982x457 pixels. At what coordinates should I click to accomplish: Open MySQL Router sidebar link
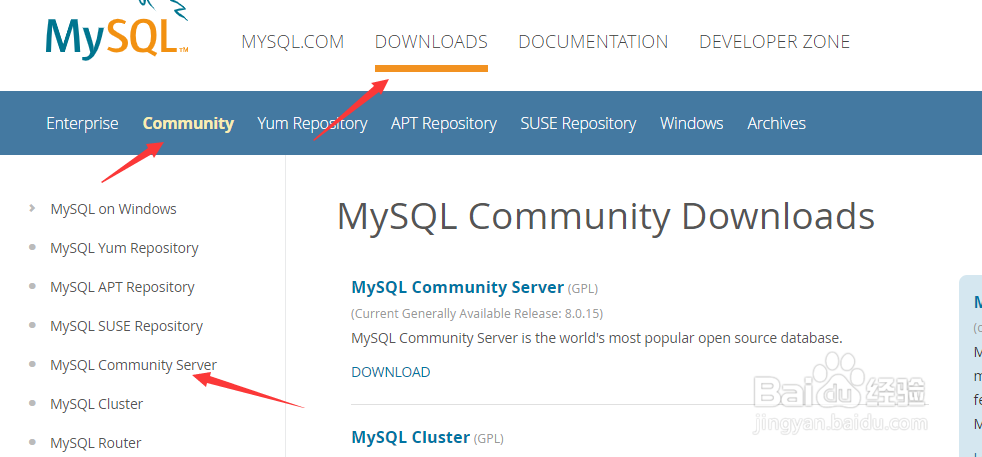pos(96,443)
